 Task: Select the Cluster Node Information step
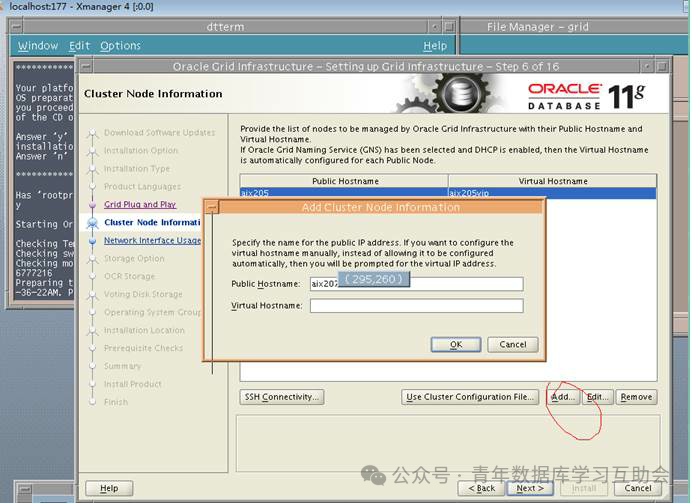click(x=152, y=222)
